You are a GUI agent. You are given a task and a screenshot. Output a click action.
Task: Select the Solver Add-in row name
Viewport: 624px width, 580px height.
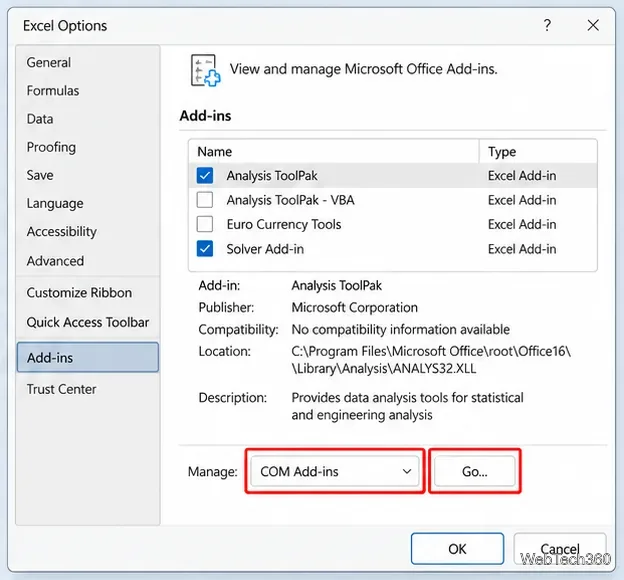[265, 249]
